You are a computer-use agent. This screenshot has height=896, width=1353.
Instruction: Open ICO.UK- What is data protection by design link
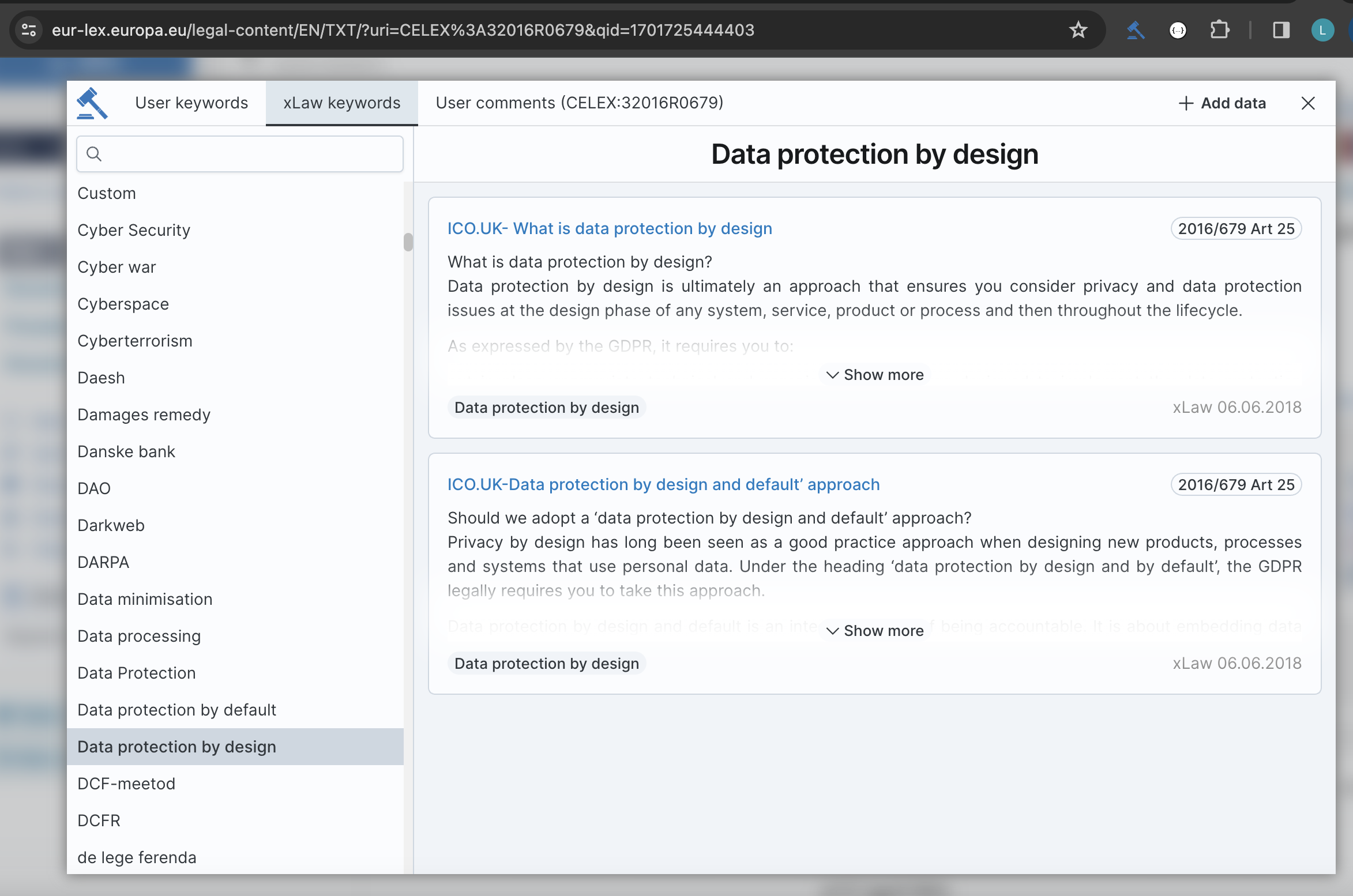[x=610, y=228]
